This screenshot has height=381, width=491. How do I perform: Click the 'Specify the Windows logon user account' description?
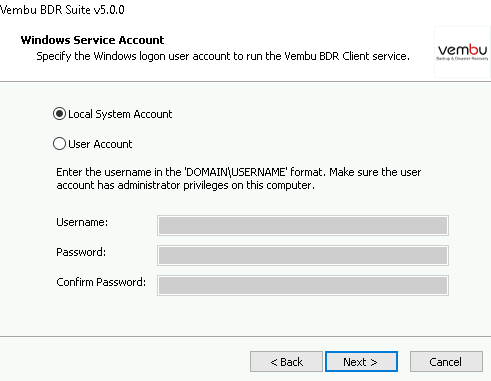click(223, 56)
